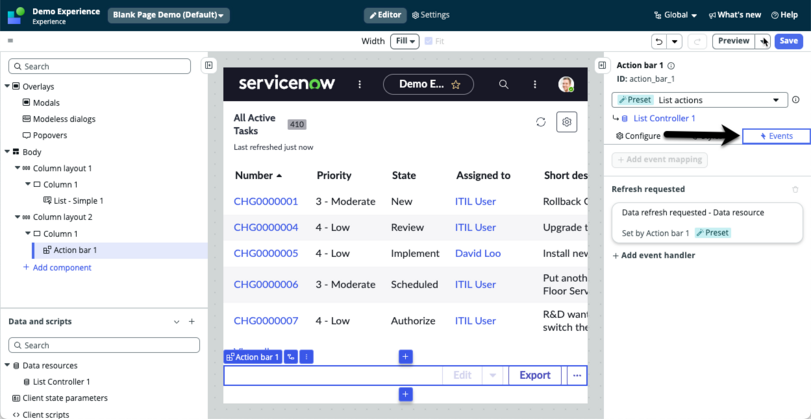811x419 pixels.
Task: Sort by the Number column header
Action: click(259, 176)
